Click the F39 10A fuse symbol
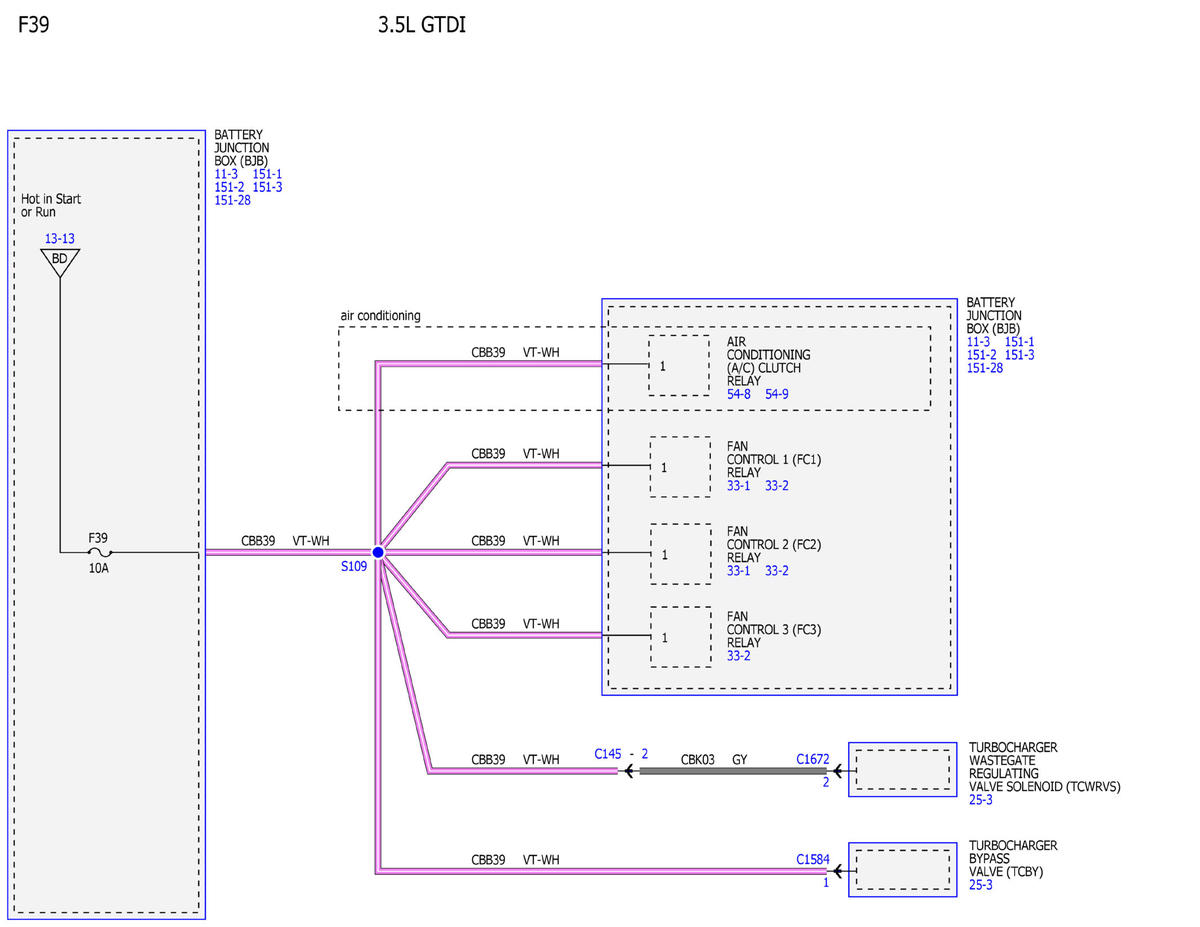The height and width of the screenshot is (927, 1200). click(x=98, y=552)
